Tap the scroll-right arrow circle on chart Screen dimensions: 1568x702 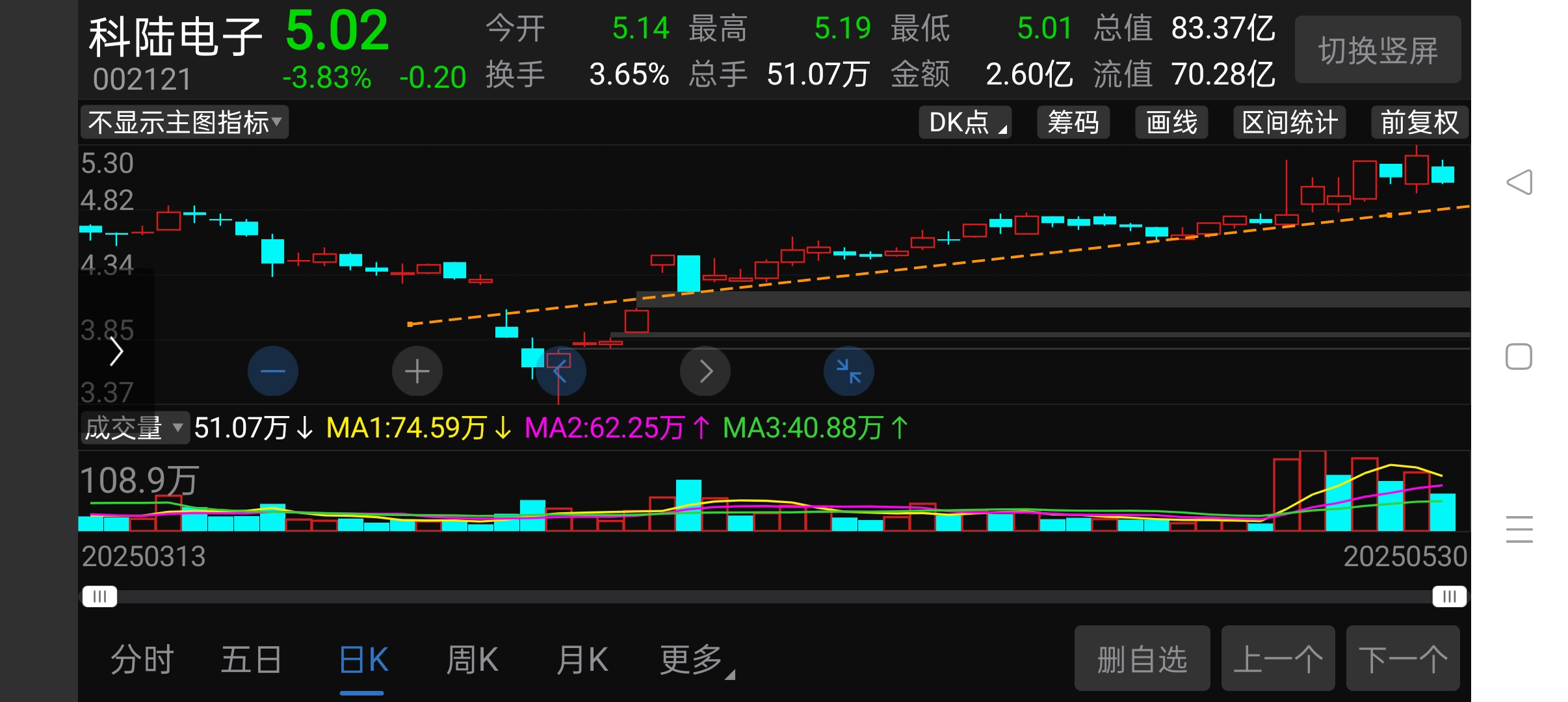[705, 371]
